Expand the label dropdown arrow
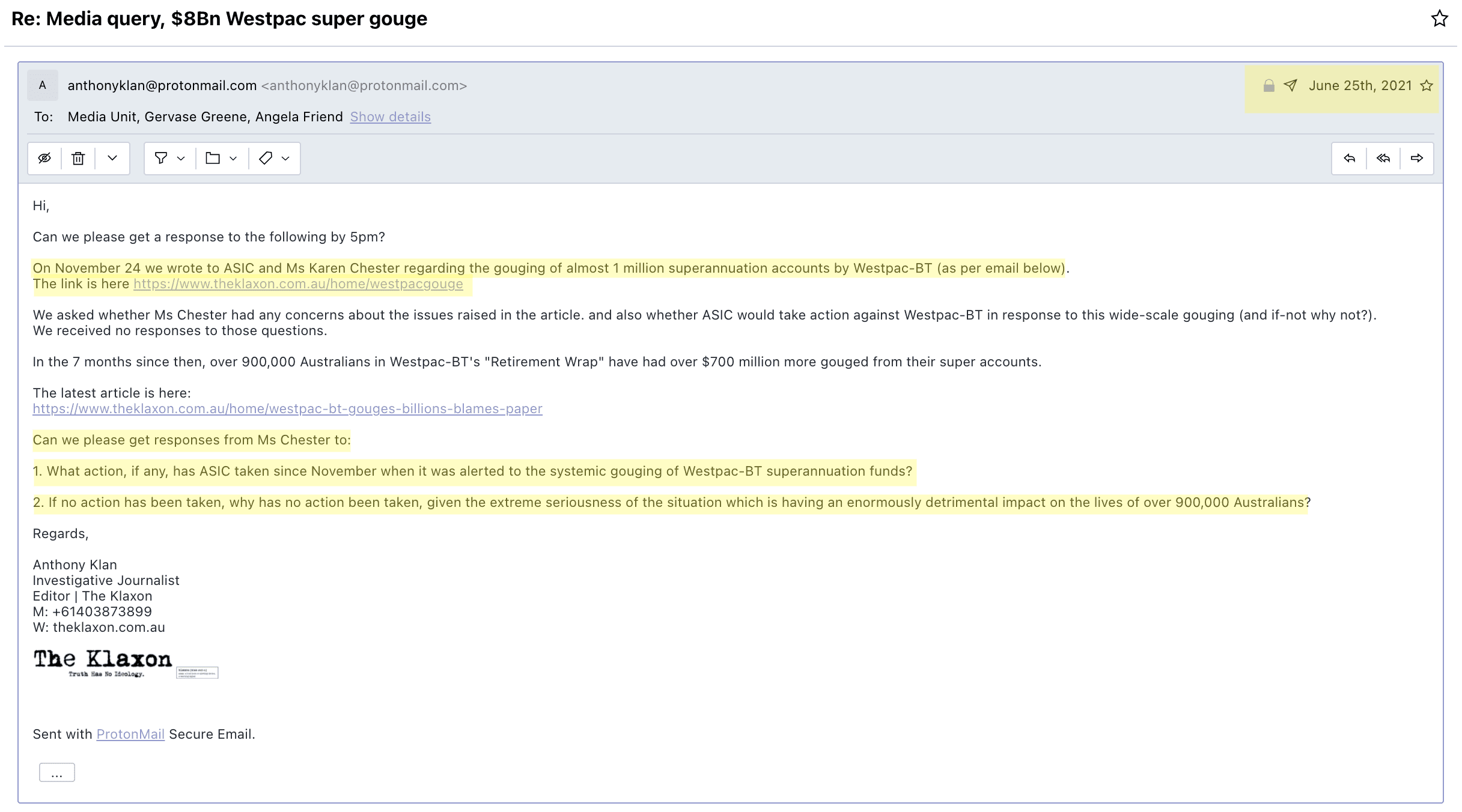Image resolution: width=1462 pixels, height=812 pixels. coord(285,159)
